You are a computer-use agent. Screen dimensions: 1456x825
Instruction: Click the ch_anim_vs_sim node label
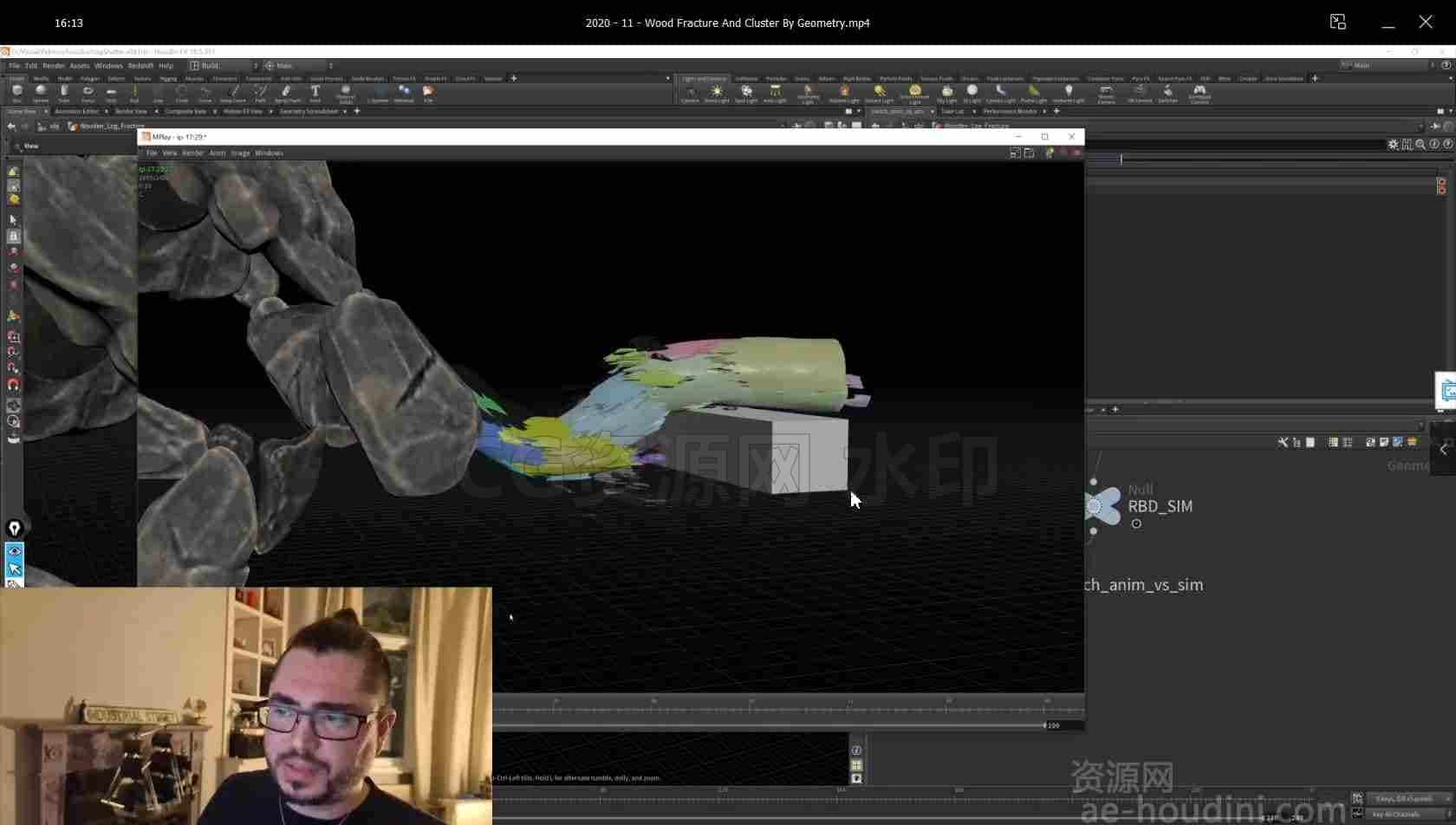tap(1144, 585)
